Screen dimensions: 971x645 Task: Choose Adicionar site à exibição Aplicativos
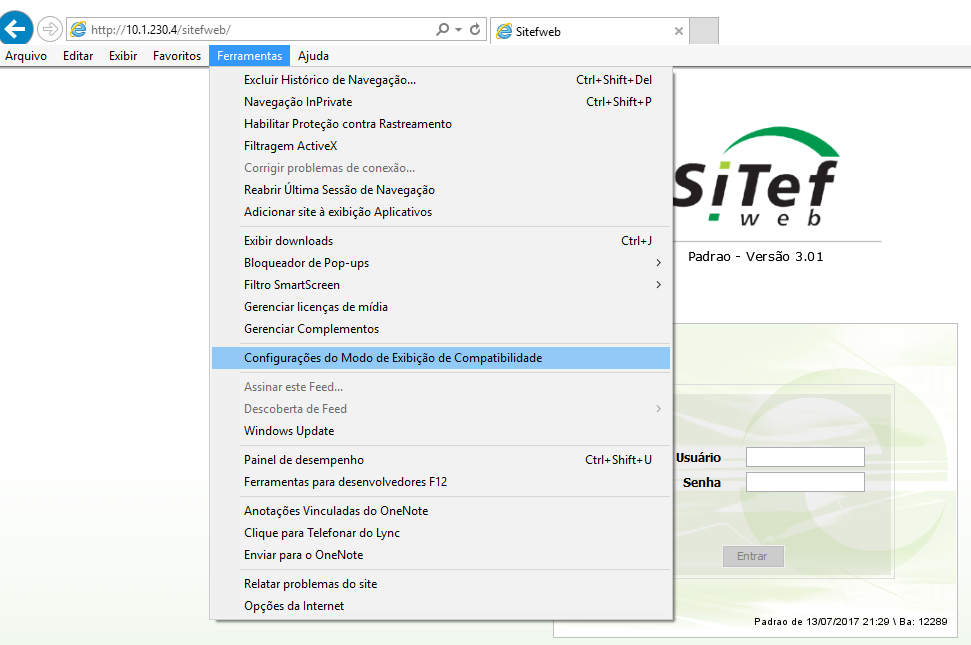[441, 212]
